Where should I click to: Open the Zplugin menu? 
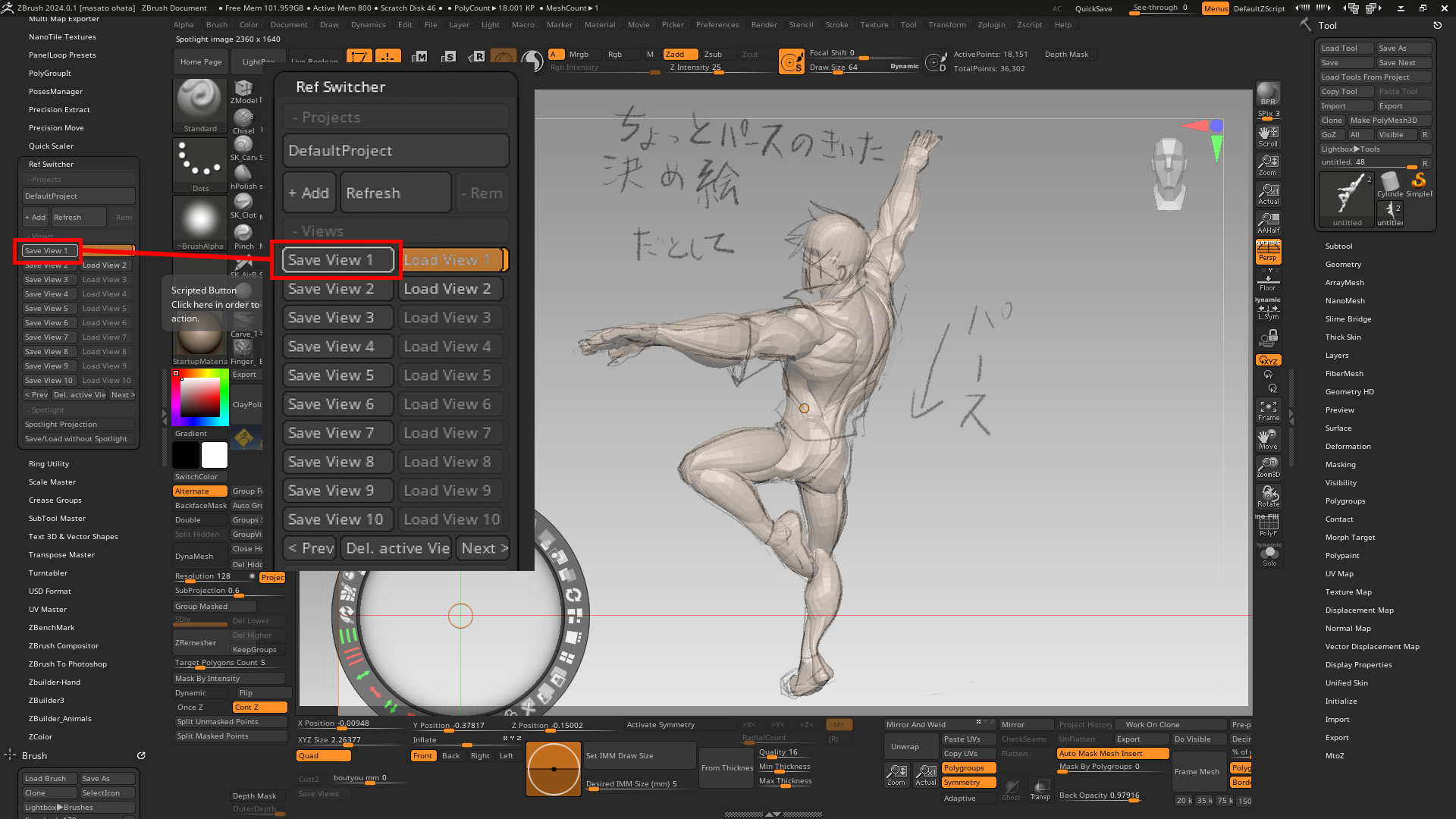pyautogui.click(x=991, y=24)
